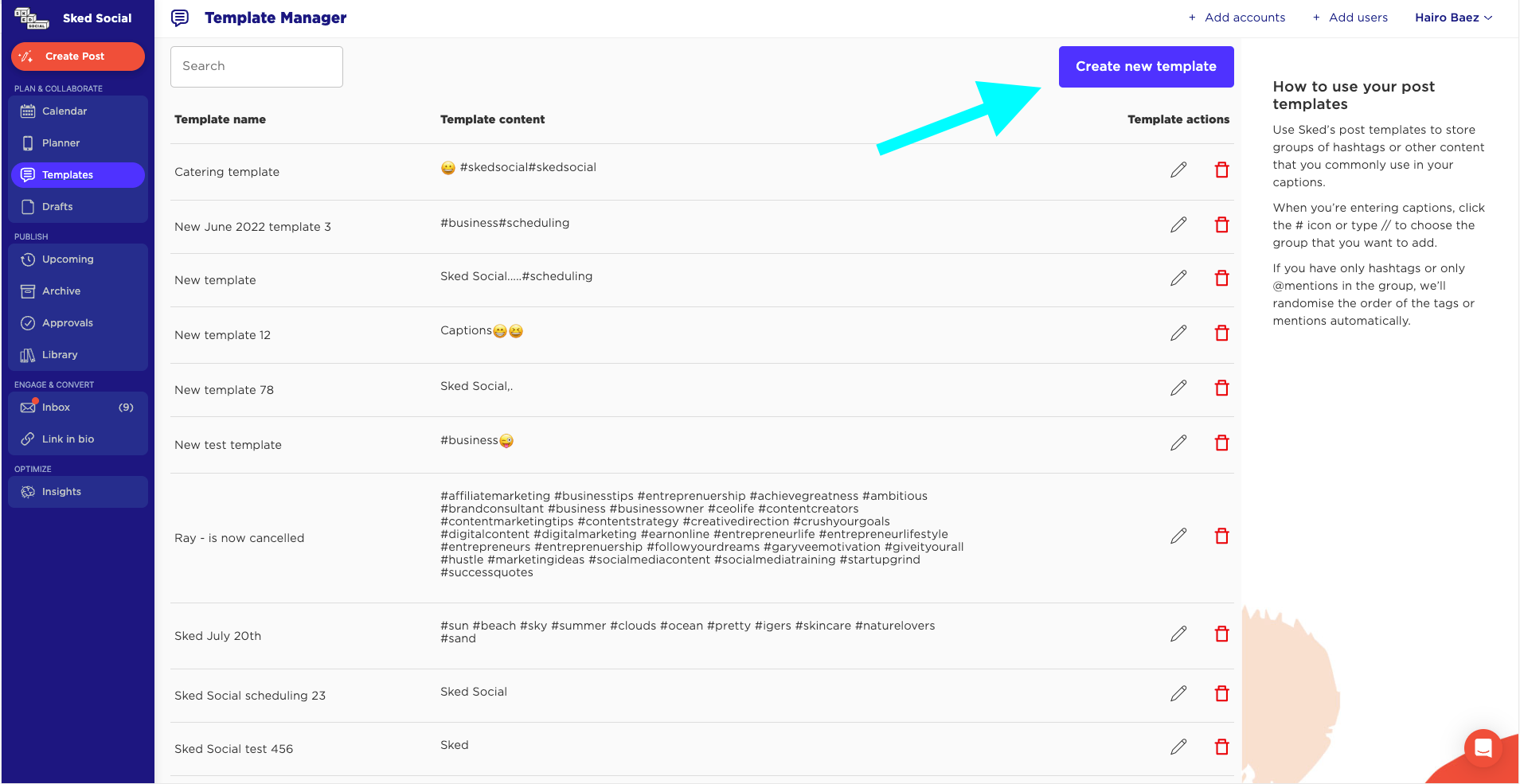Edit Sked Social scheduling 23 template

click(x=1178, y=693)
